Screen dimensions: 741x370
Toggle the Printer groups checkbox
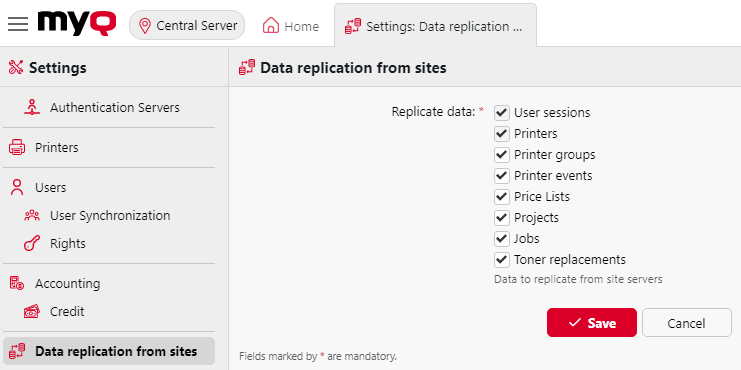501,155
